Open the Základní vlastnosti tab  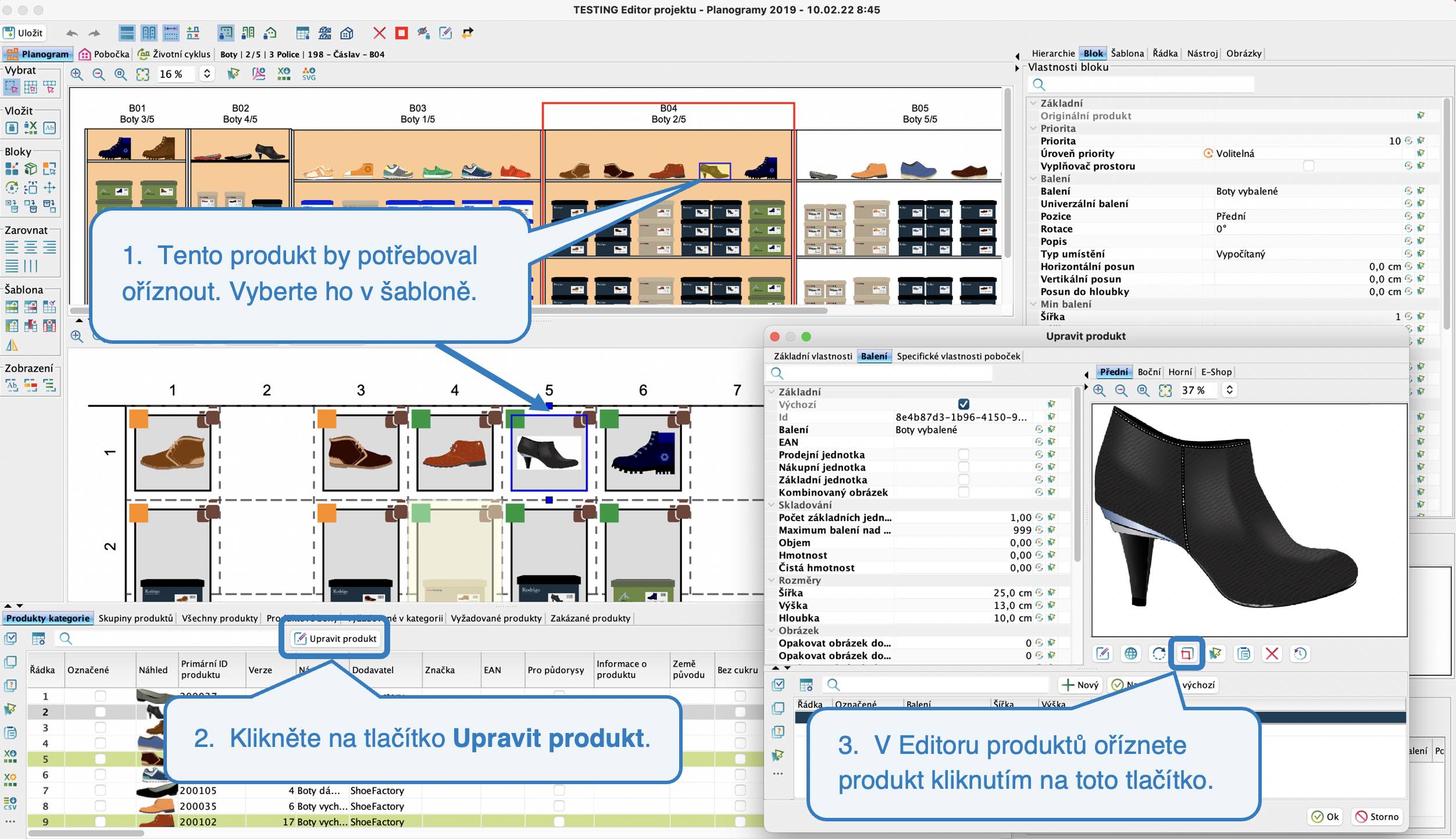pyautogui.click(x=812, y=356)
